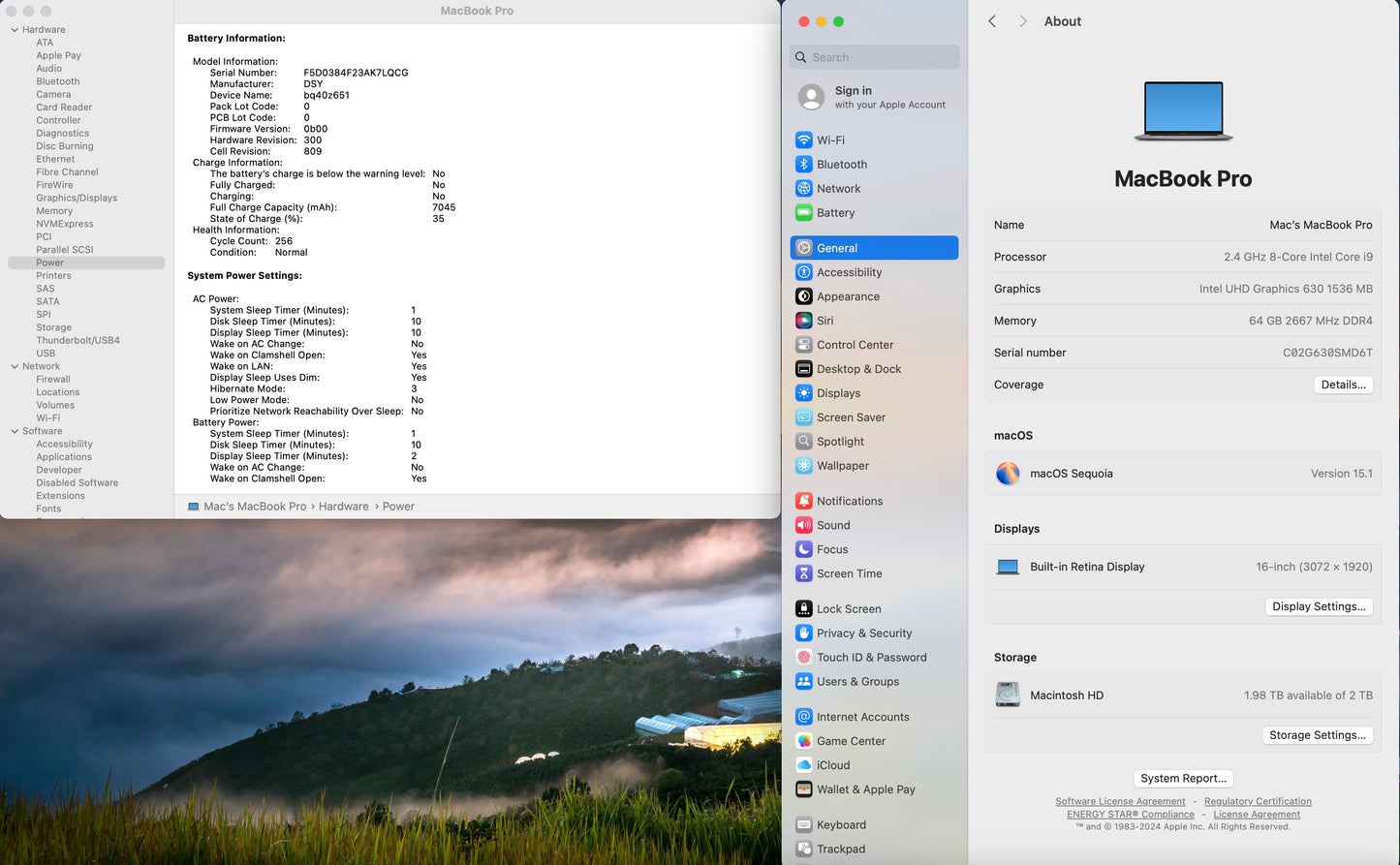The width and height of the screenshot is (1400, 865).
Task: Open the iCloud icon in sidebar
Action: 803,765
